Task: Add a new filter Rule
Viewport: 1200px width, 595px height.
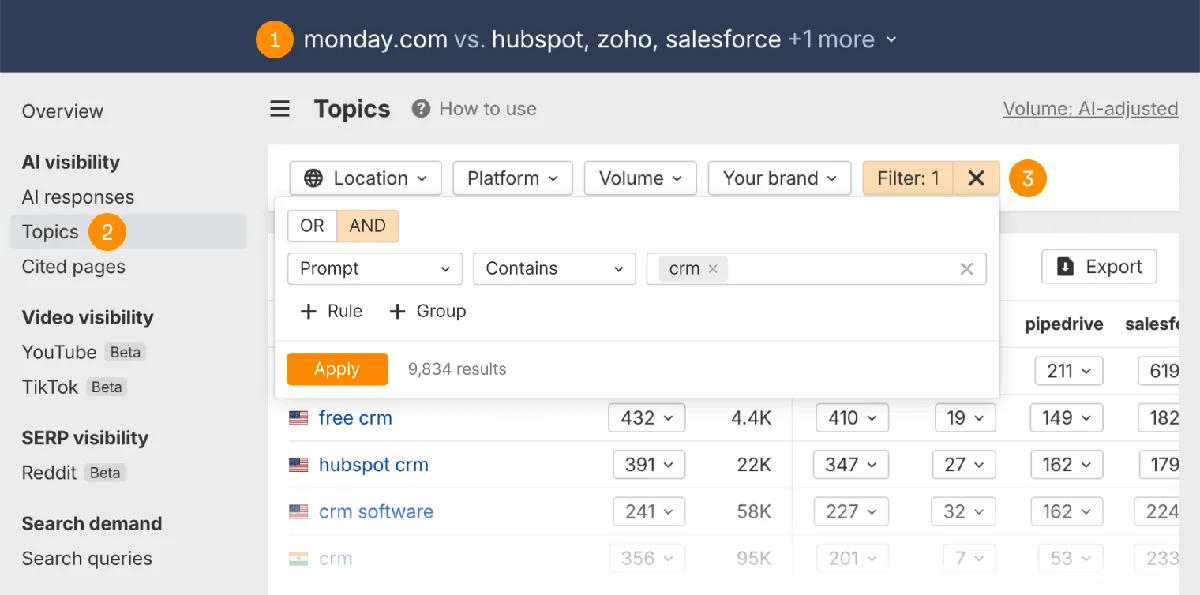Action: pos(332,311)
